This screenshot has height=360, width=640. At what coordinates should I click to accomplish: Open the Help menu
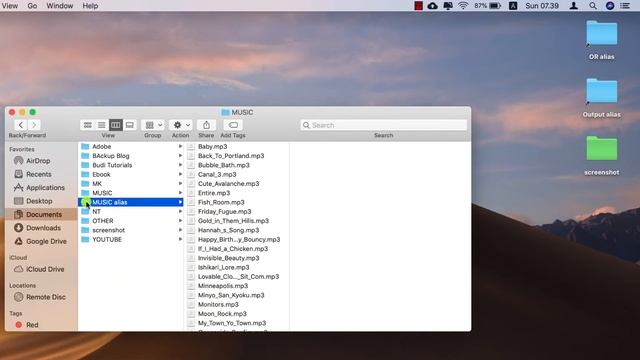pyautogui.click(x=90, y=6)
